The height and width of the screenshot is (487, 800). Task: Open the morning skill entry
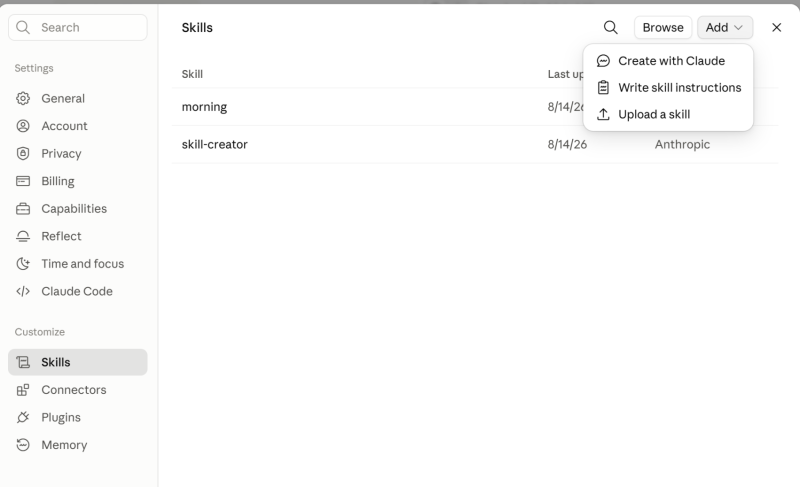click(475, 107)
